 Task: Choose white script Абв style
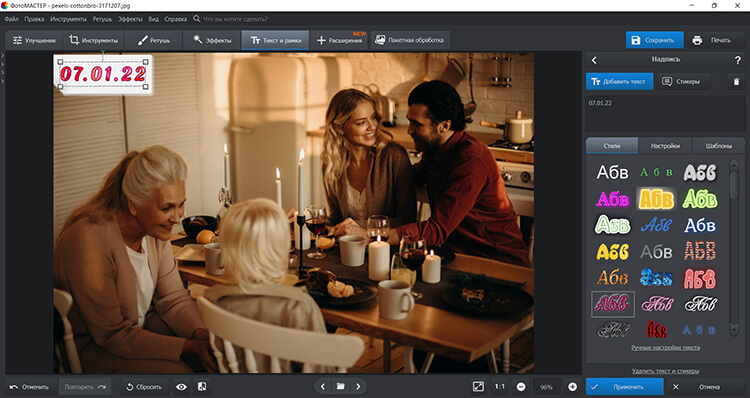[700, 304]
